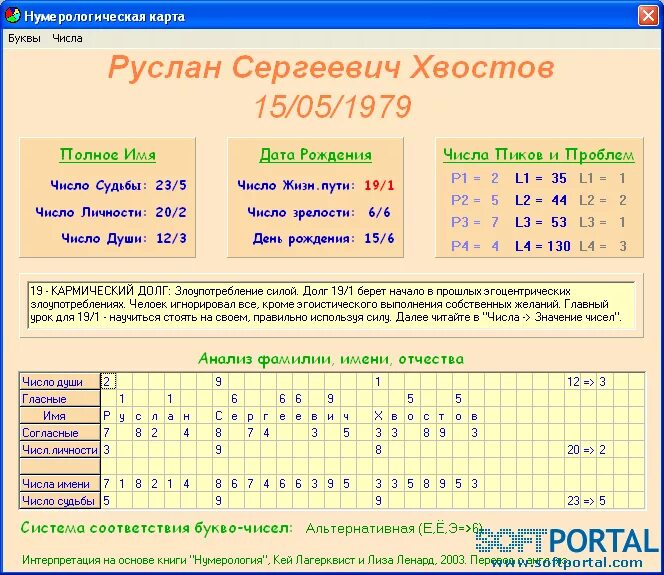The image size is (664, 575).
Task: Click the 12 => 3 result in Число души row
Action: (x=587, y=382)
